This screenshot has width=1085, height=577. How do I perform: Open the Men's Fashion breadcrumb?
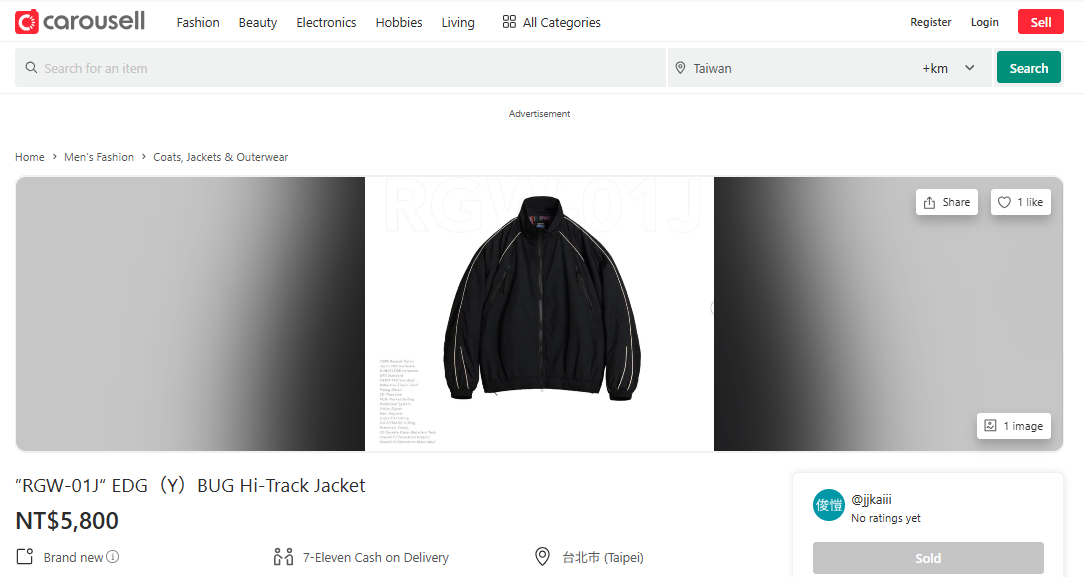[x=99, y=157]
